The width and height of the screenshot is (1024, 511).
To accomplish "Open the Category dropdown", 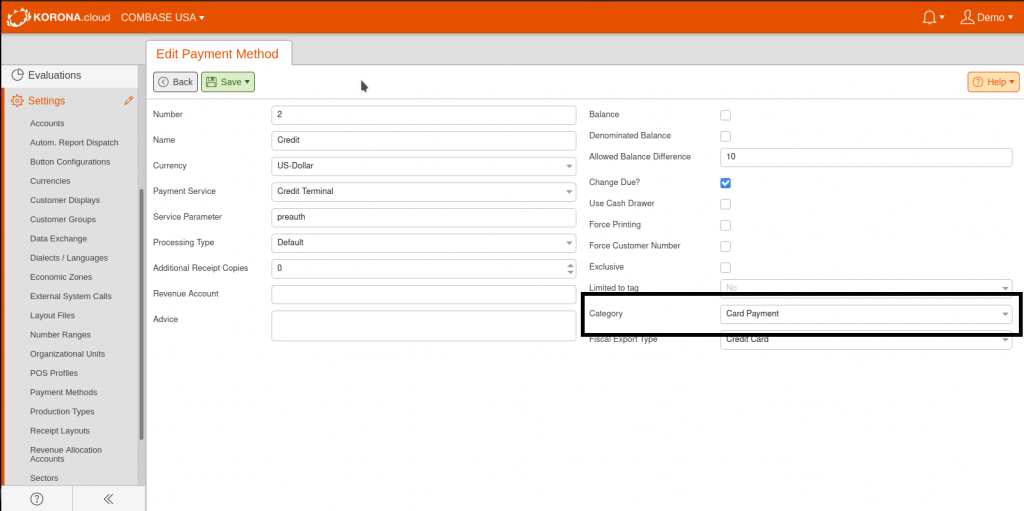I will pos(866,314).
